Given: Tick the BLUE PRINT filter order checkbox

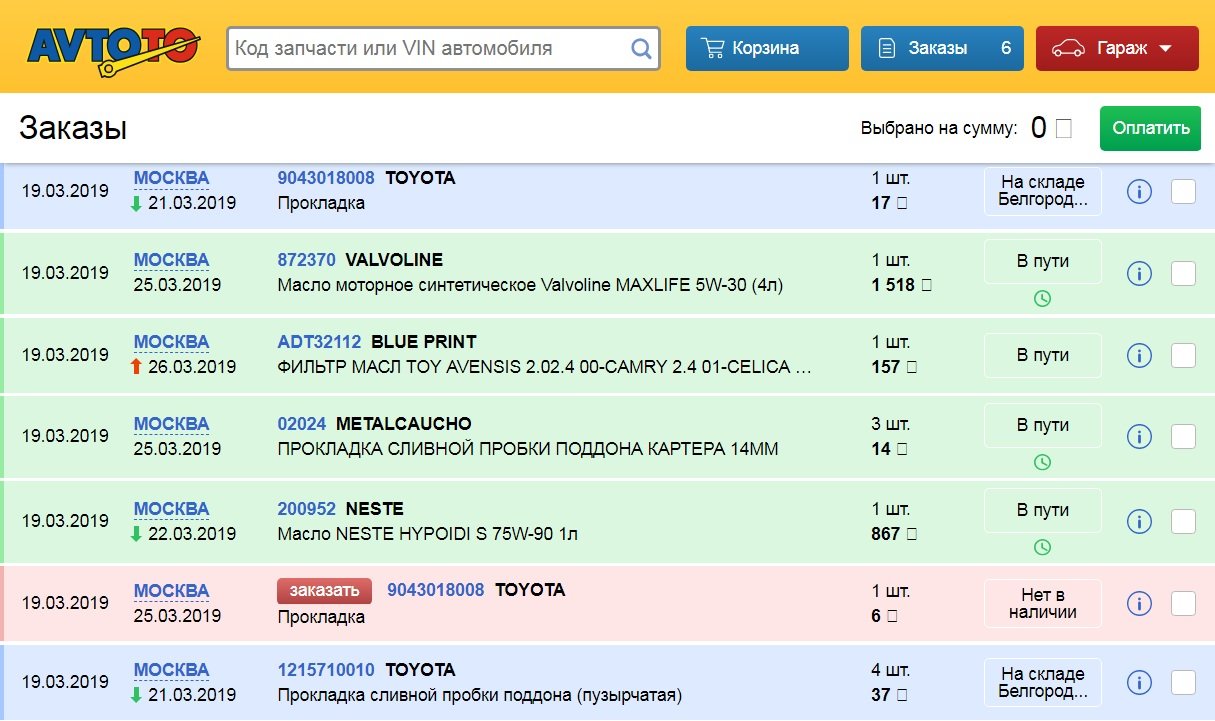Looking at the screenshot, I should tap(1183, 355).
